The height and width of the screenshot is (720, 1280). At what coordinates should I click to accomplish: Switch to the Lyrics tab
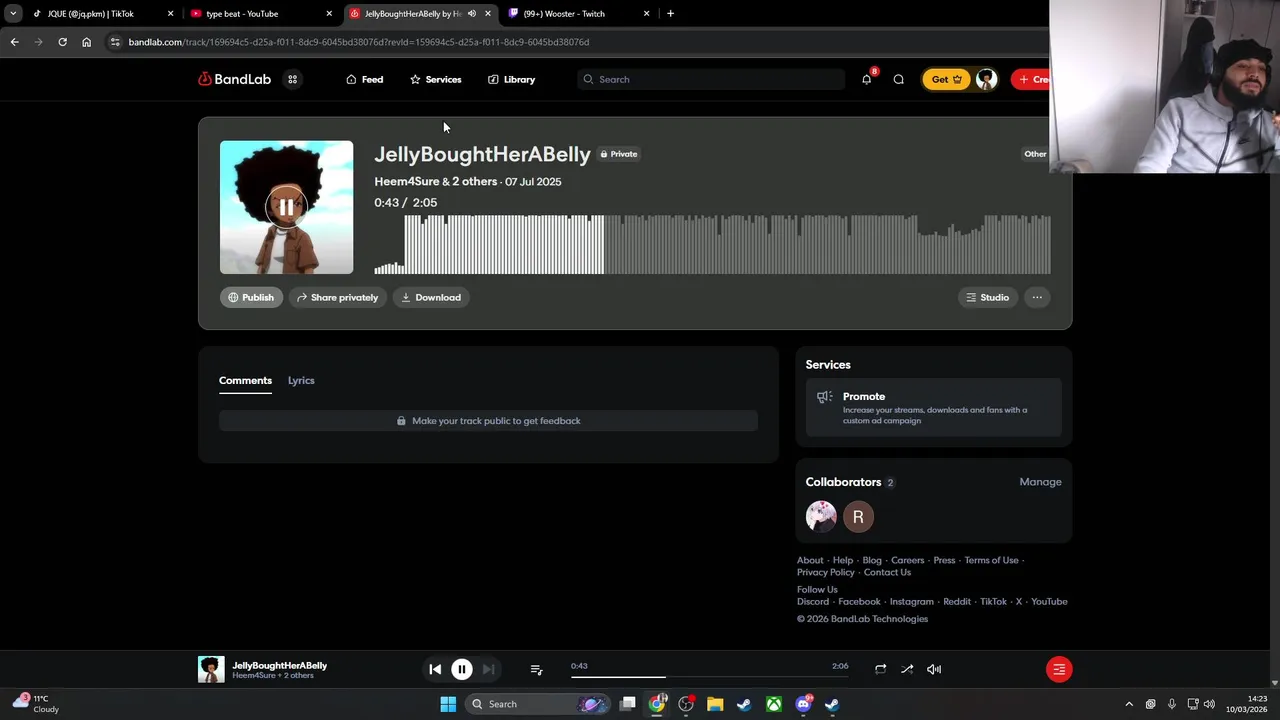(x=301, y=380)
